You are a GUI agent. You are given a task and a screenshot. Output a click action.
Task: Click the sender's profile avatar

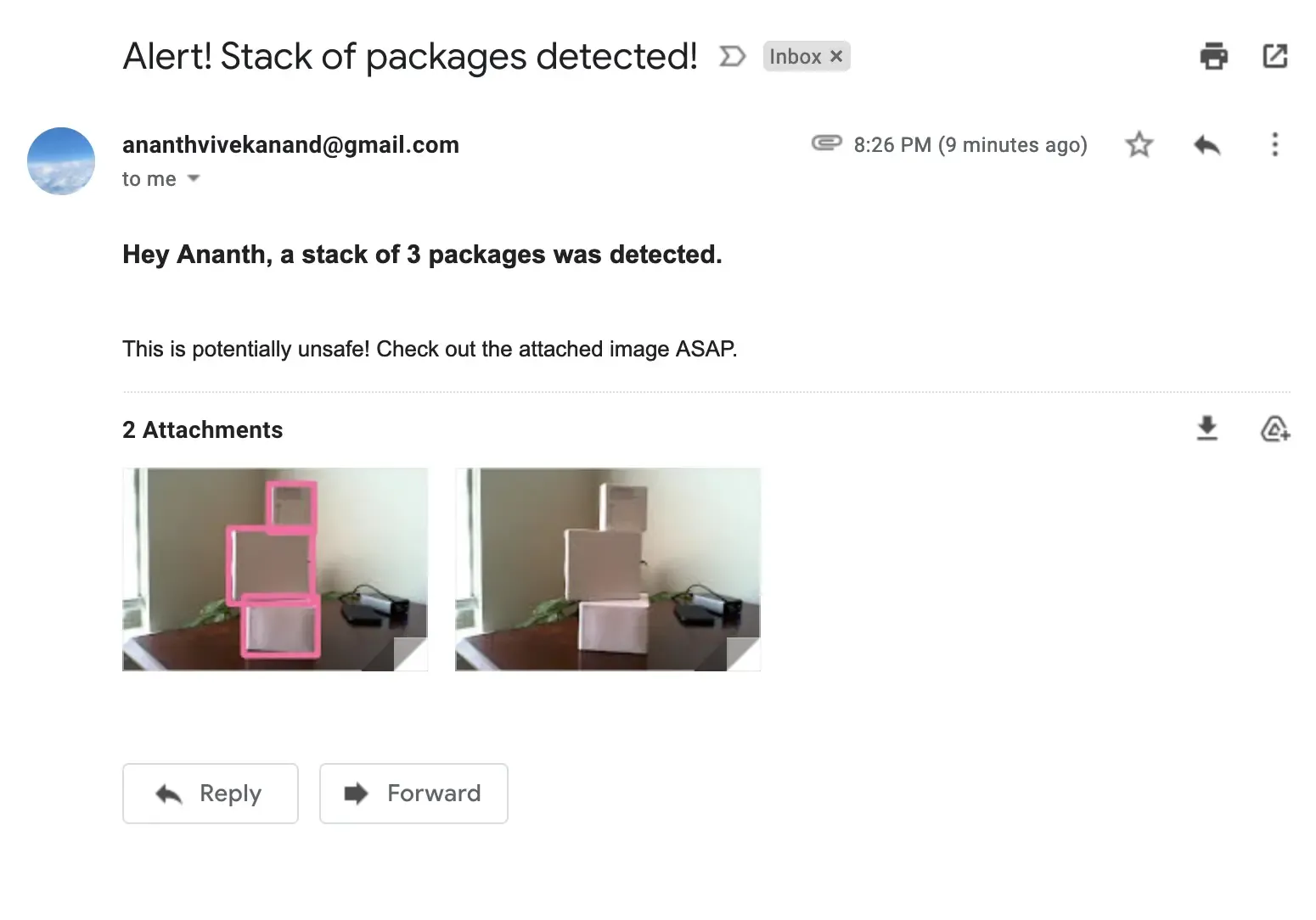(x=61, y=161)
